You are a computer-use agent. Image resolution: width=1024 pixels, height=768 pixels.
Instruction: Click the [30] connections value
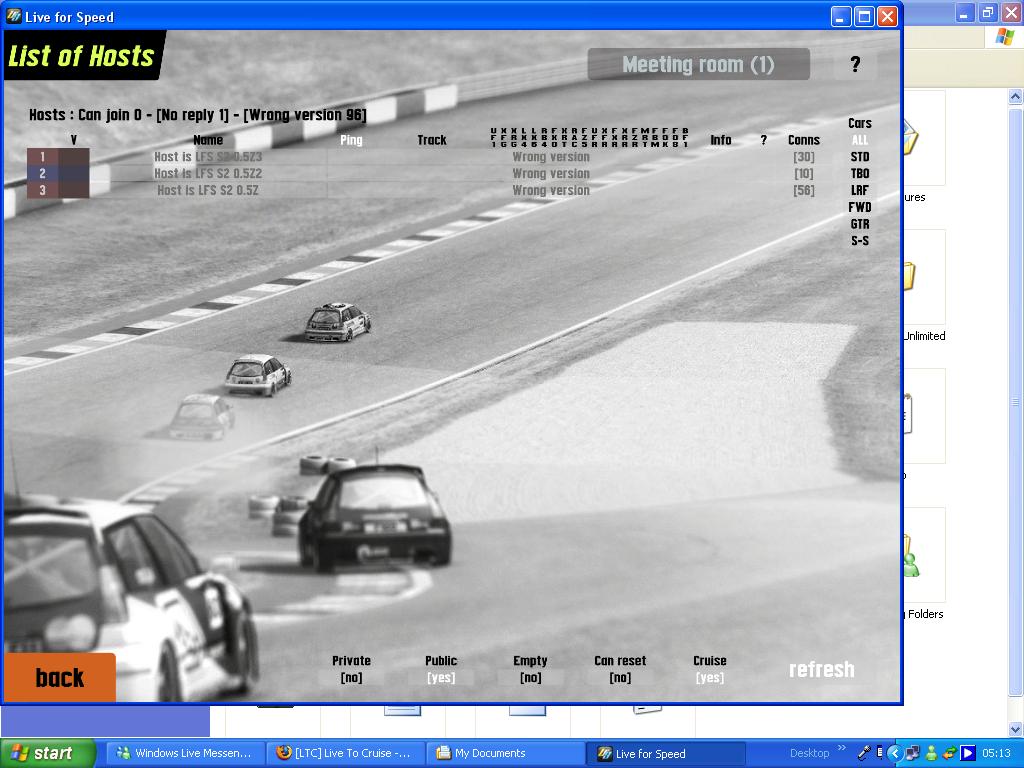803,157
